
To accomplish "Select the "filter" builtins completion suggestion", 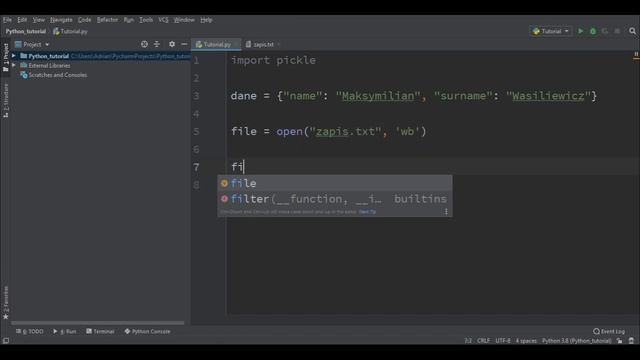I will pos(335,199).
